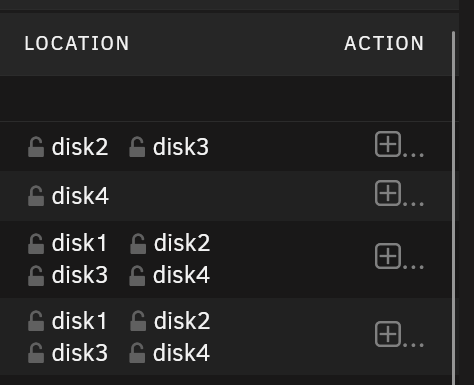Click the ACTION column header
474x385 pixels.
(384, 44)
